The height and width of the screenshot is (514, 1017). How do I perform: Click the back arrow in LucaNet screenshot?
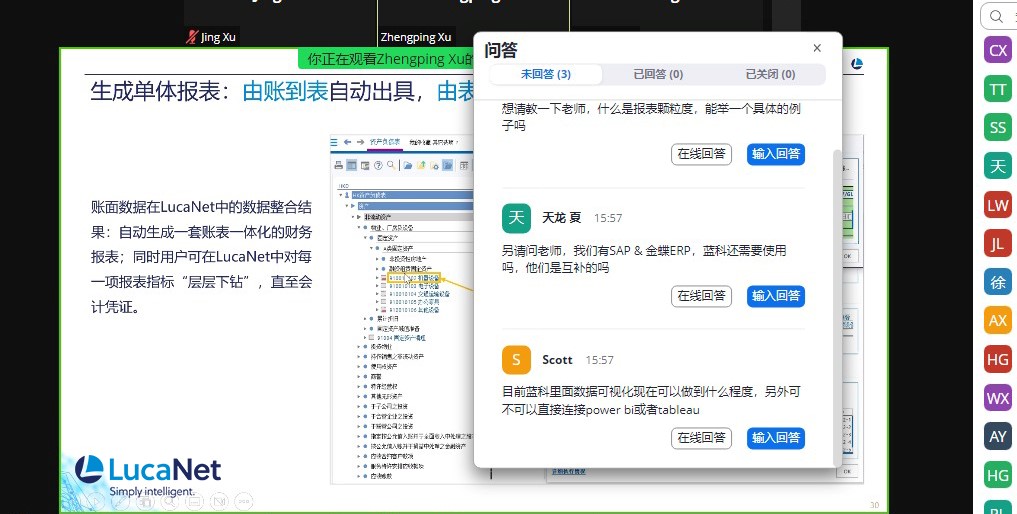(x=348, y=142)
